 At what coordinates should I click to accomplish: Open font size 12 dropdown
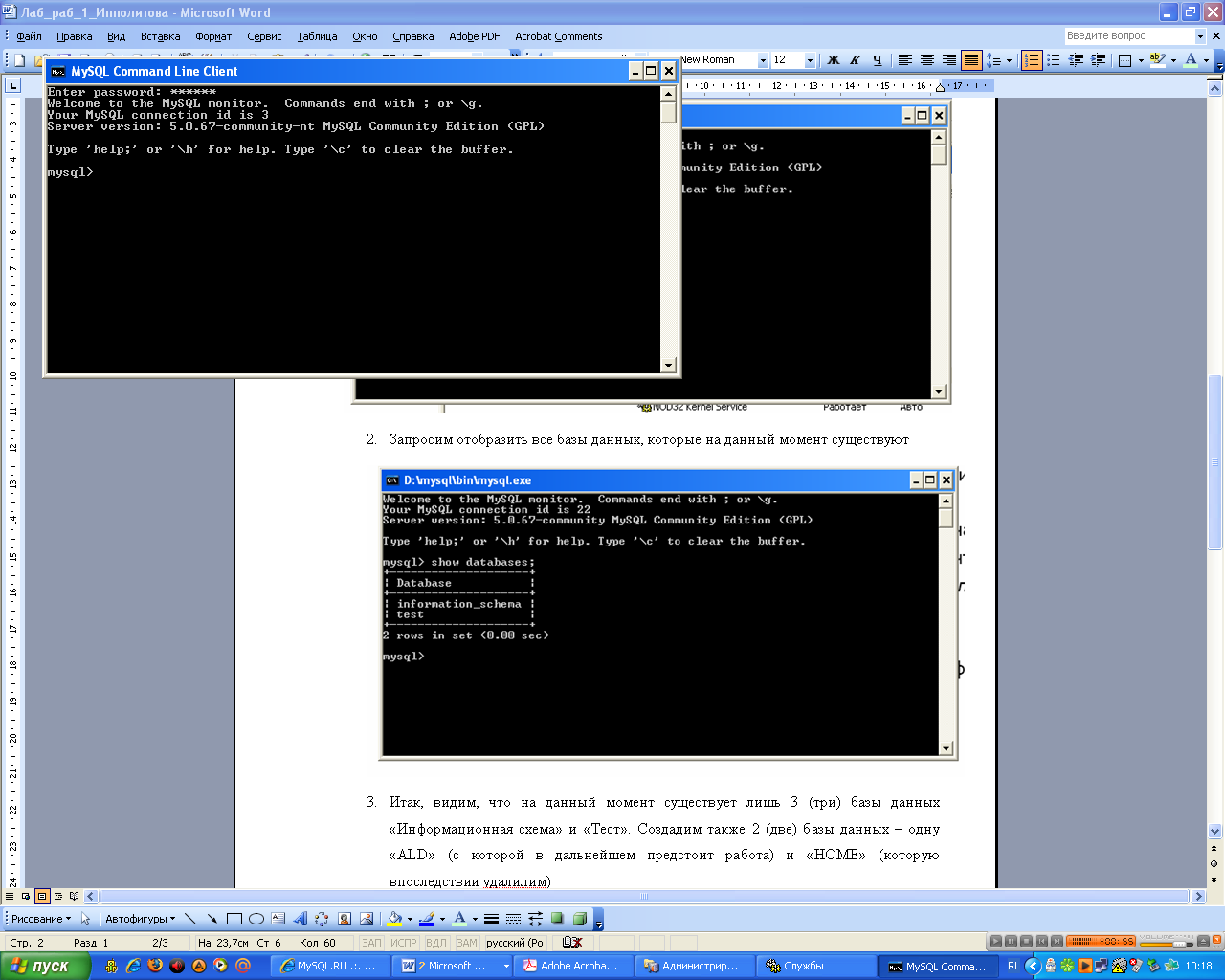coord(810,59)
